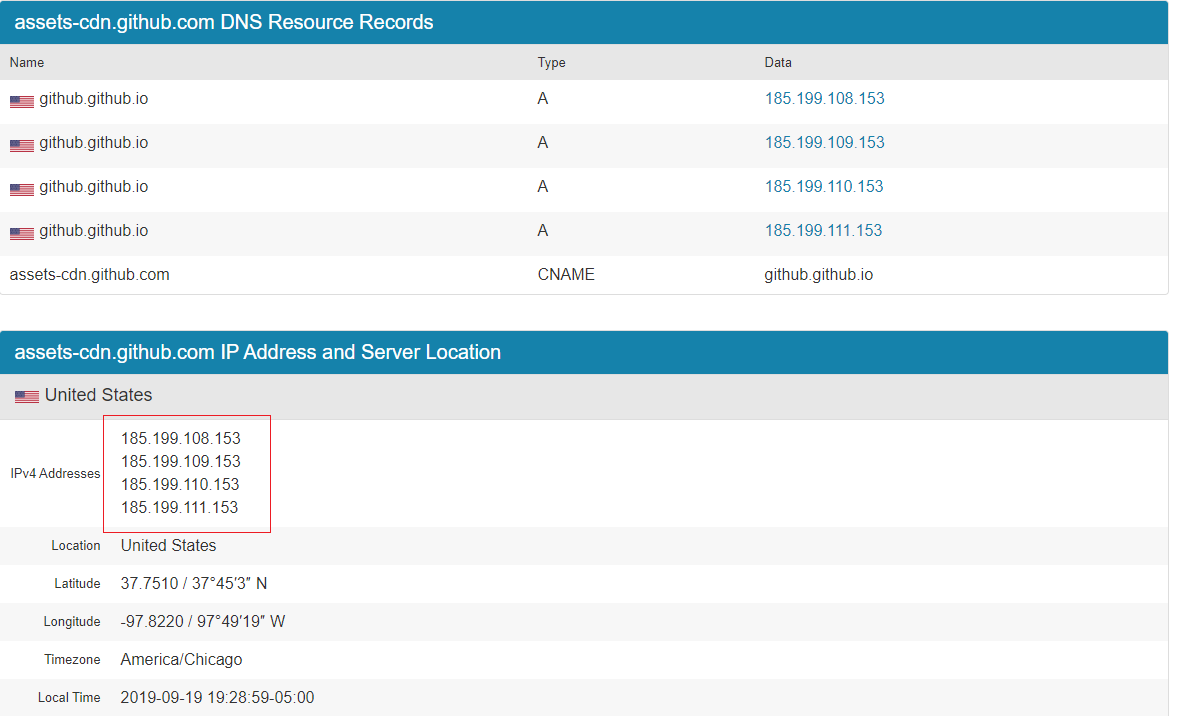
Task: Click the A type cell for 185.199.109.153
Action: pos(542,143)
